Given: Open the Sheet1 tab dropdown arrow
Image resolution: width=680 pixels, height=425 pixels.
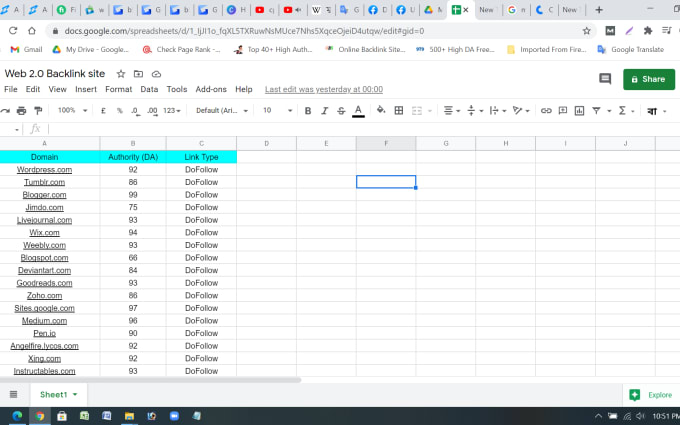Looking at the screenshot, I should pyautogui.click(x=75, y=394).
